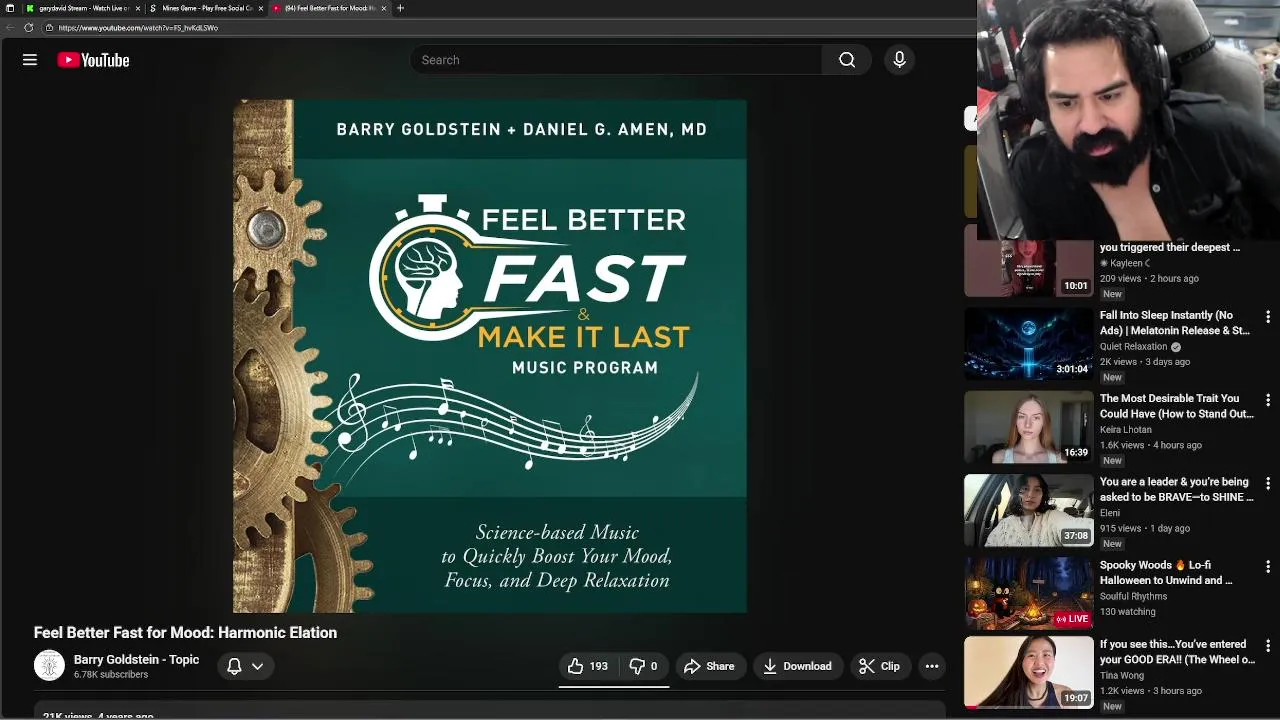
Task: Open options for The Most Desirable Trait
Action: click(x=1268, y=400)
